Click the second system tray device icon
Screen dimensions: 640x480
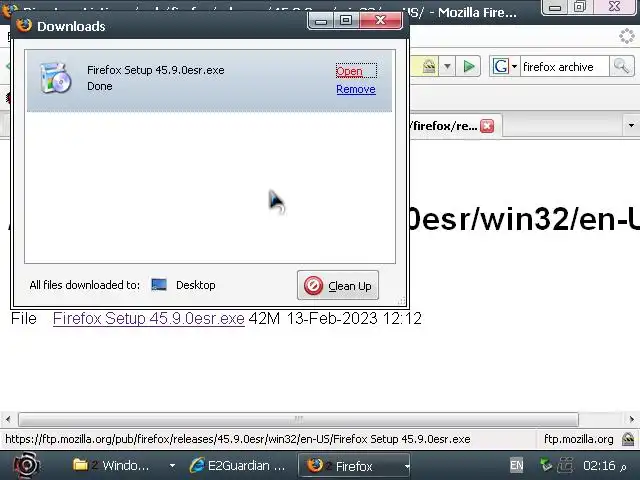coord(565,465)
